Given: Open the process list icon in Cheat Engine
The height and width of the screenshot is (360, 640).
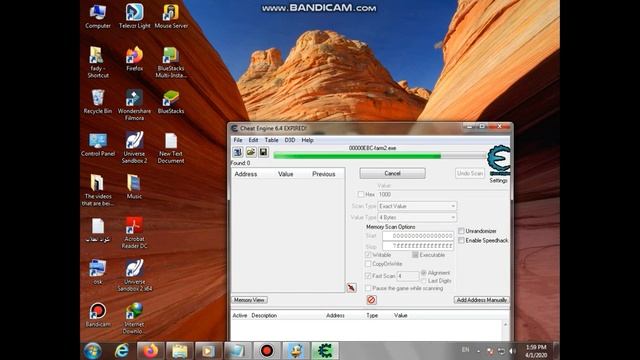Looking at the screenshot, I should pos(238,152).
